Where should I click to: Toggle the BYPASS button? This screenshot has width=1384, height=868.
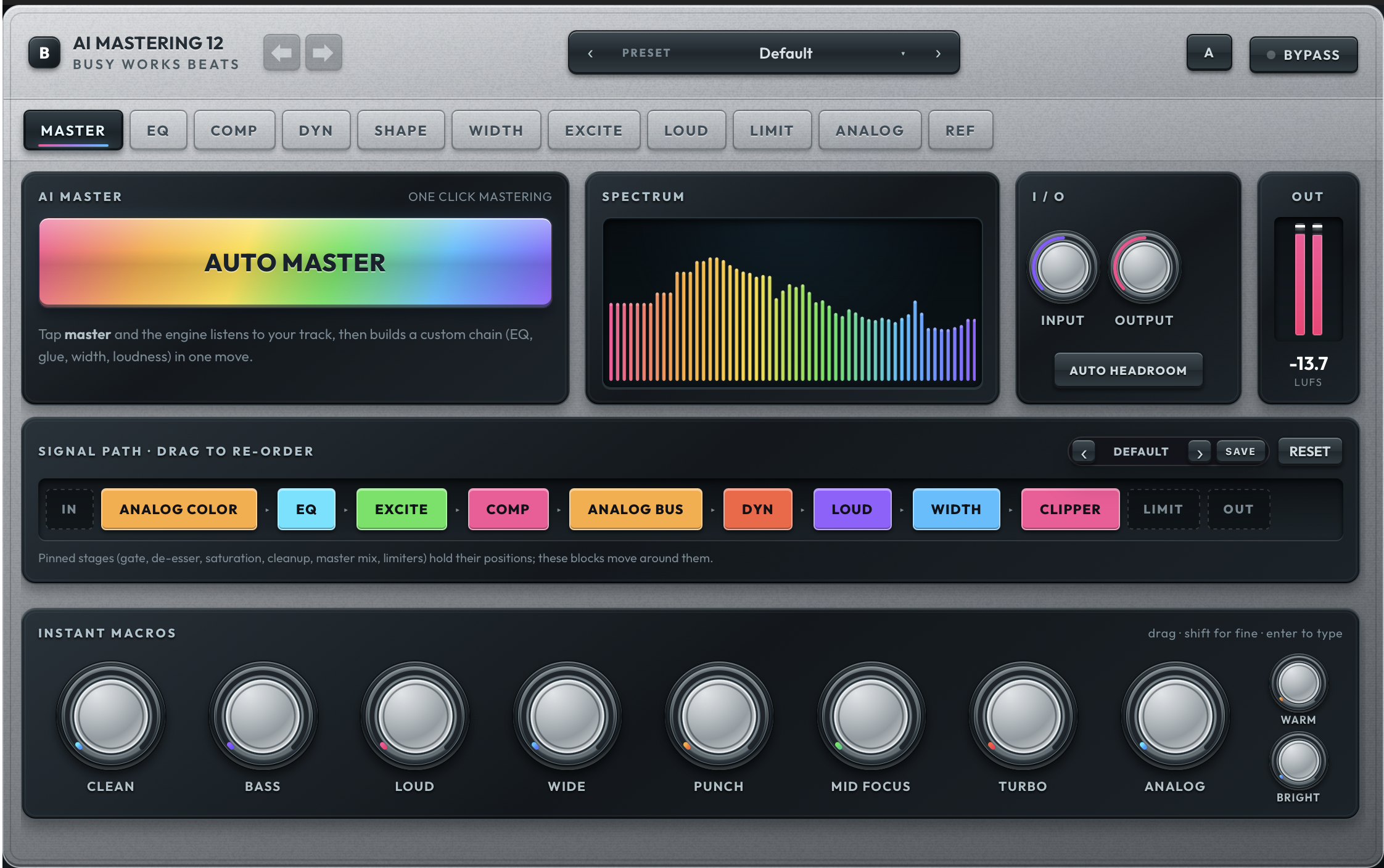tap(1303, 55)
